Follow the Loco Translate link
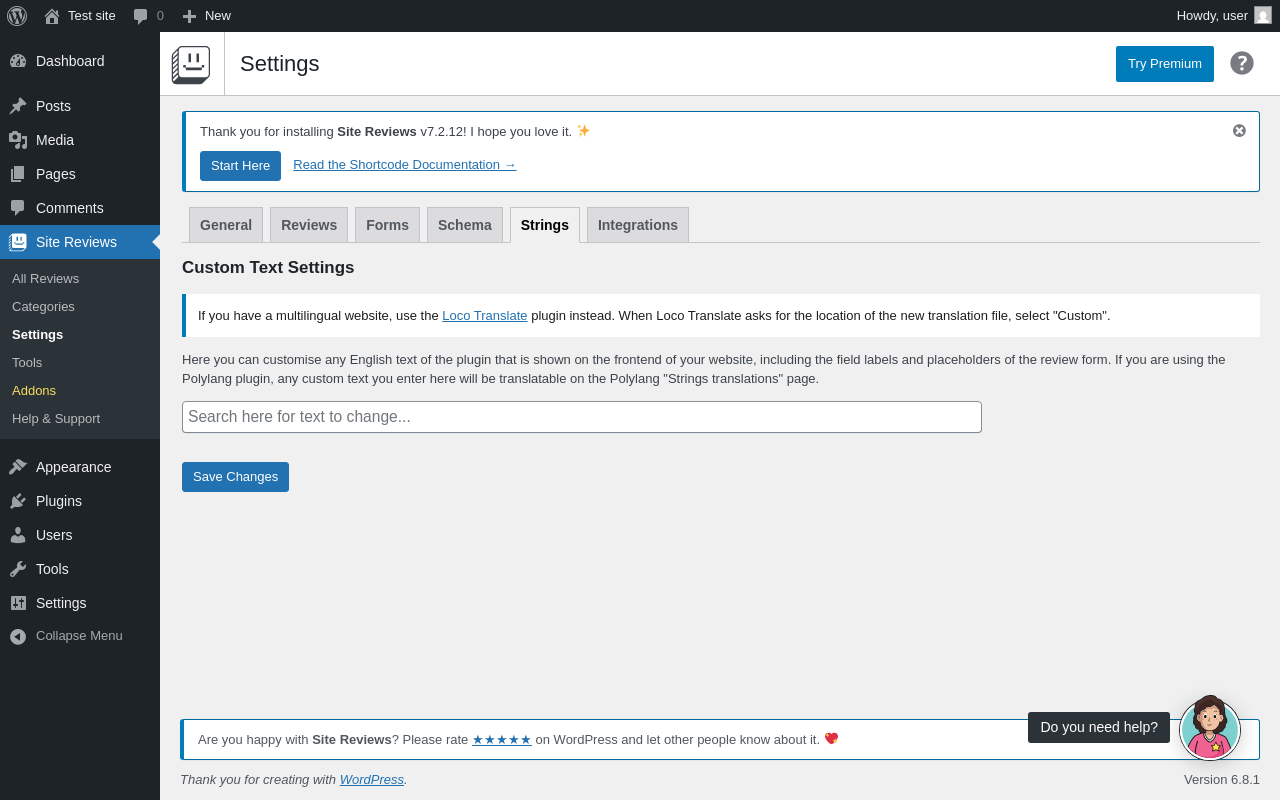The height and width of the screenshot is (800, 1280). pyautogui.click(x=485, y=315)
